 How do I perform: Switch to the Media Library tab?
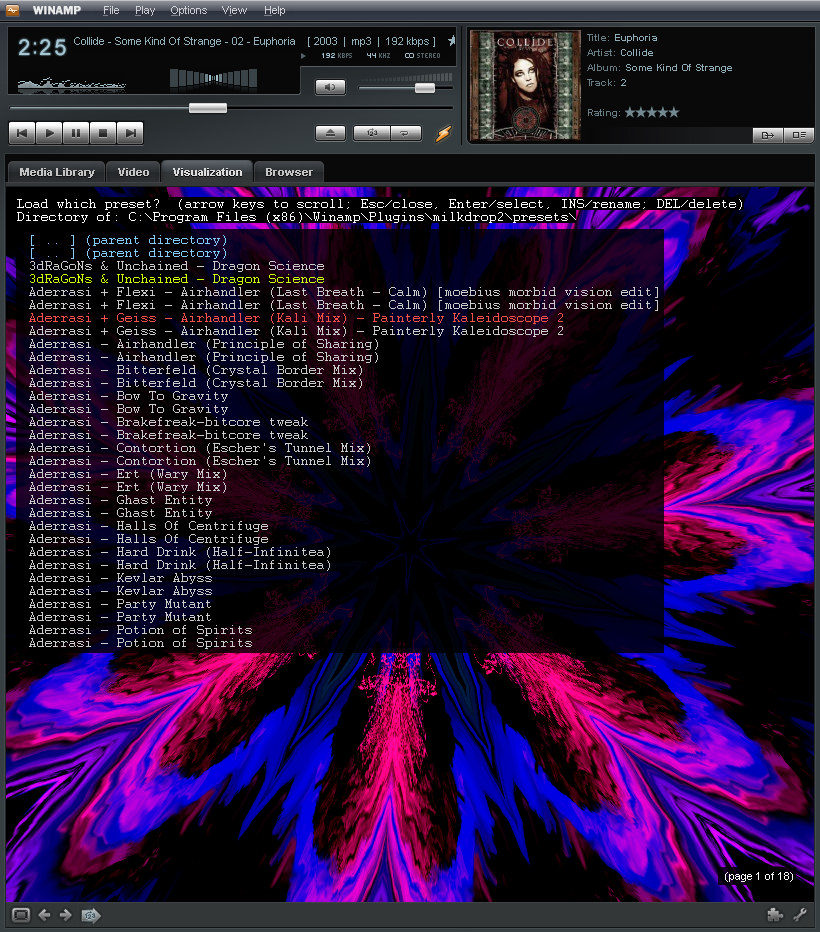pyautogui.click(x=56, y=172)
